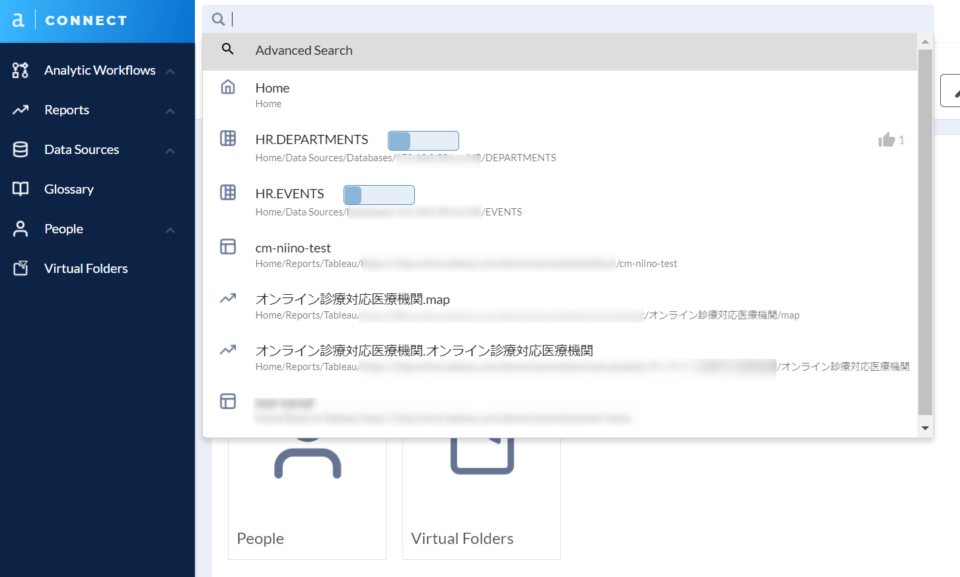
Task: Click the report icon beside オンライン診療対応医療機関.オンライン診療対応医療機関
Action: (x=228, y=350)
